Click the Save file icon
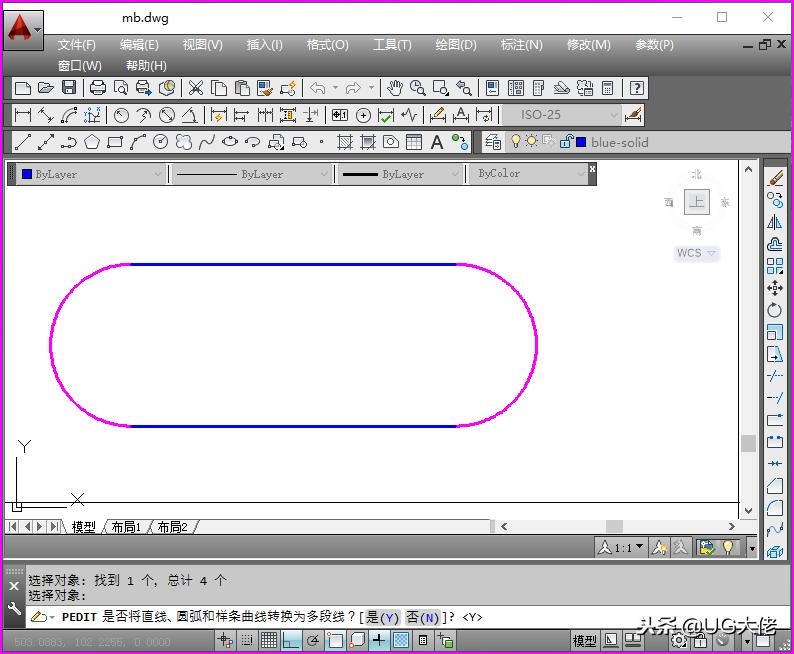The height and width of the screenshot is (654, 794). pyautogui.click(x=68, y=88)
